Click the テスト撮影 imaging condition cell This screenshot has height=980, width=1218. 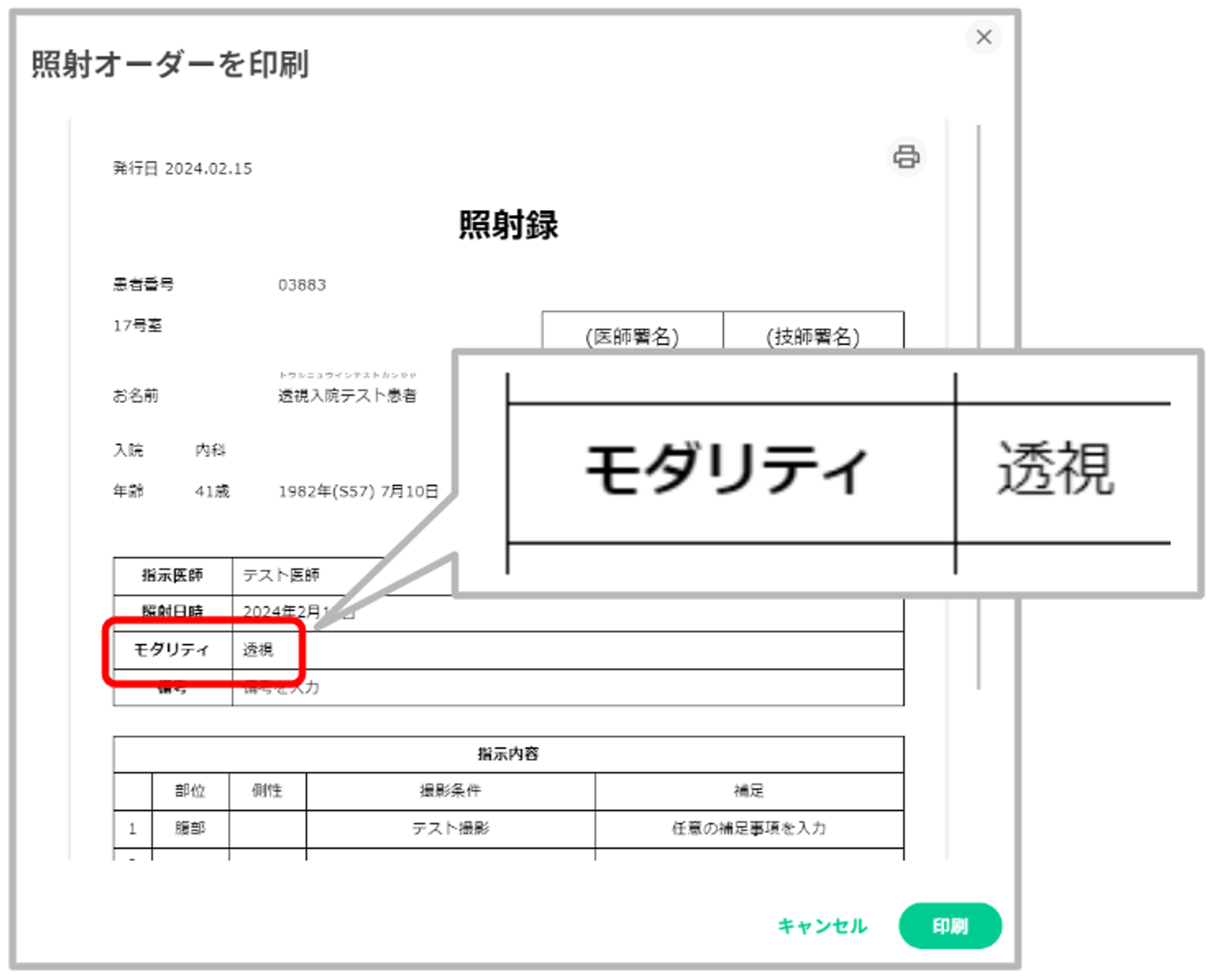click(x=450, y=828)
